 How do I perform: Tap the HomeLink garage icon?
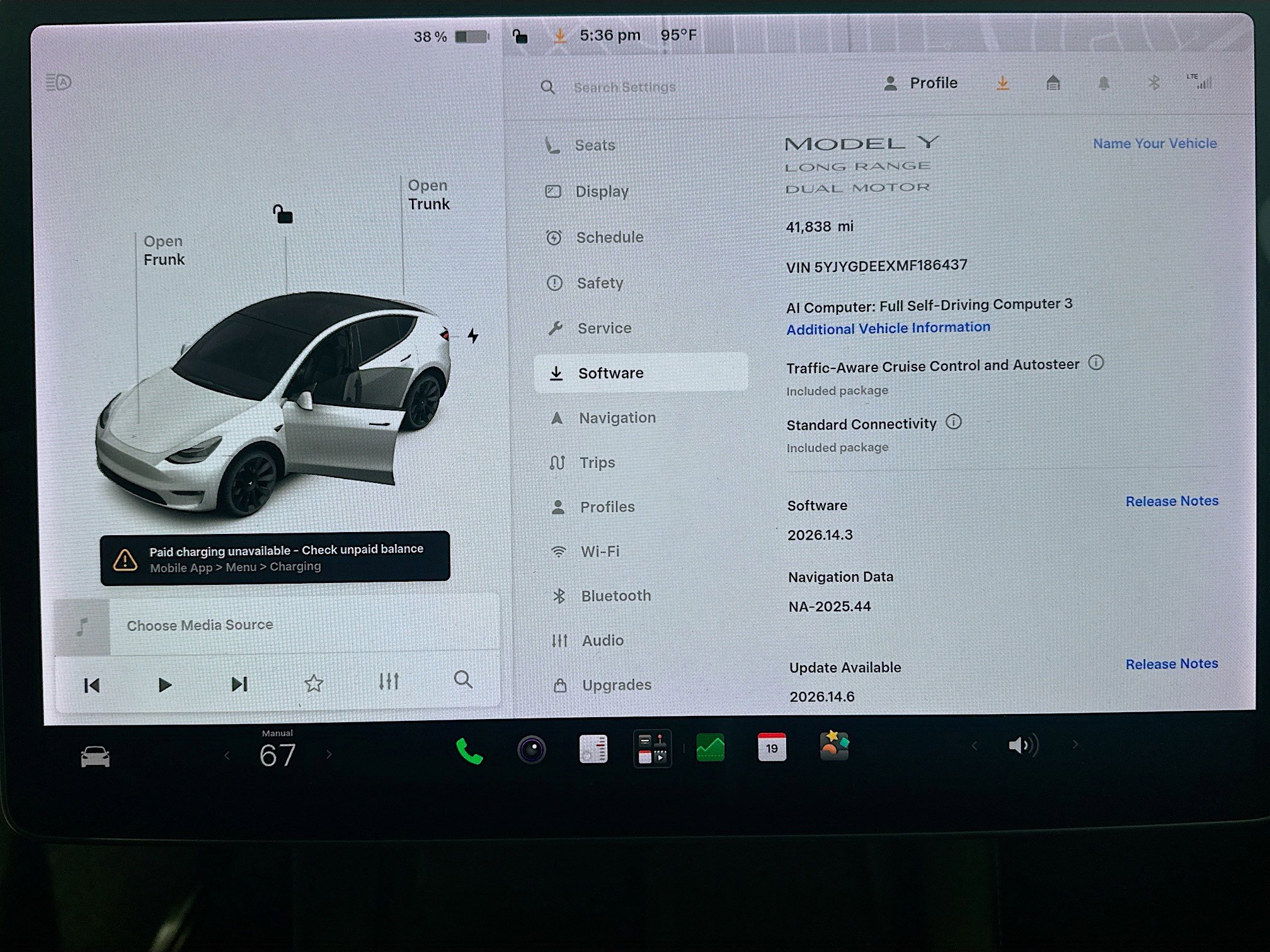pyautogui.click(x=1053, y=82)
